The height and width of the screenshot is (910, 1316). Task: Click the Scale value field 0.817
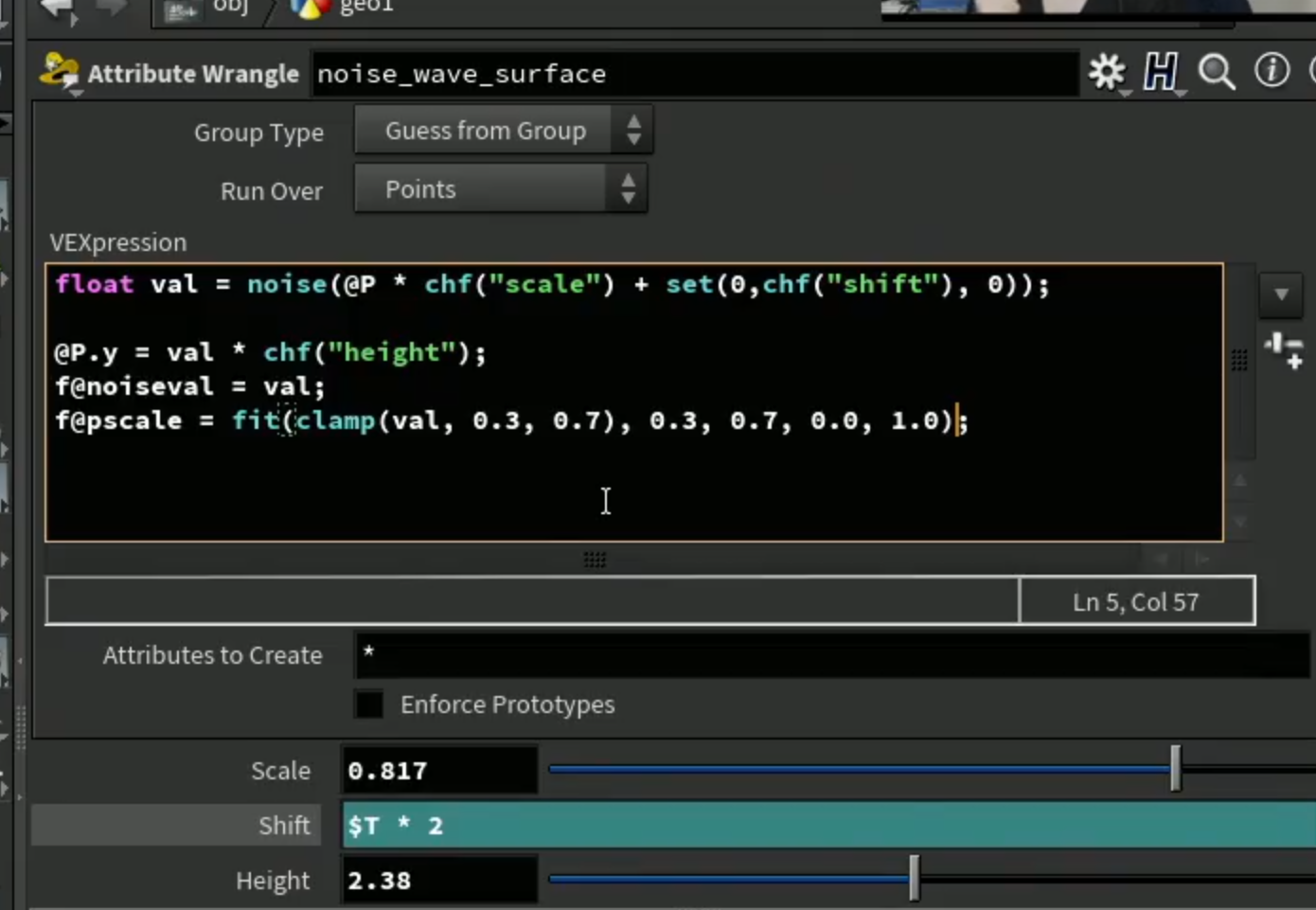(439, 771)
